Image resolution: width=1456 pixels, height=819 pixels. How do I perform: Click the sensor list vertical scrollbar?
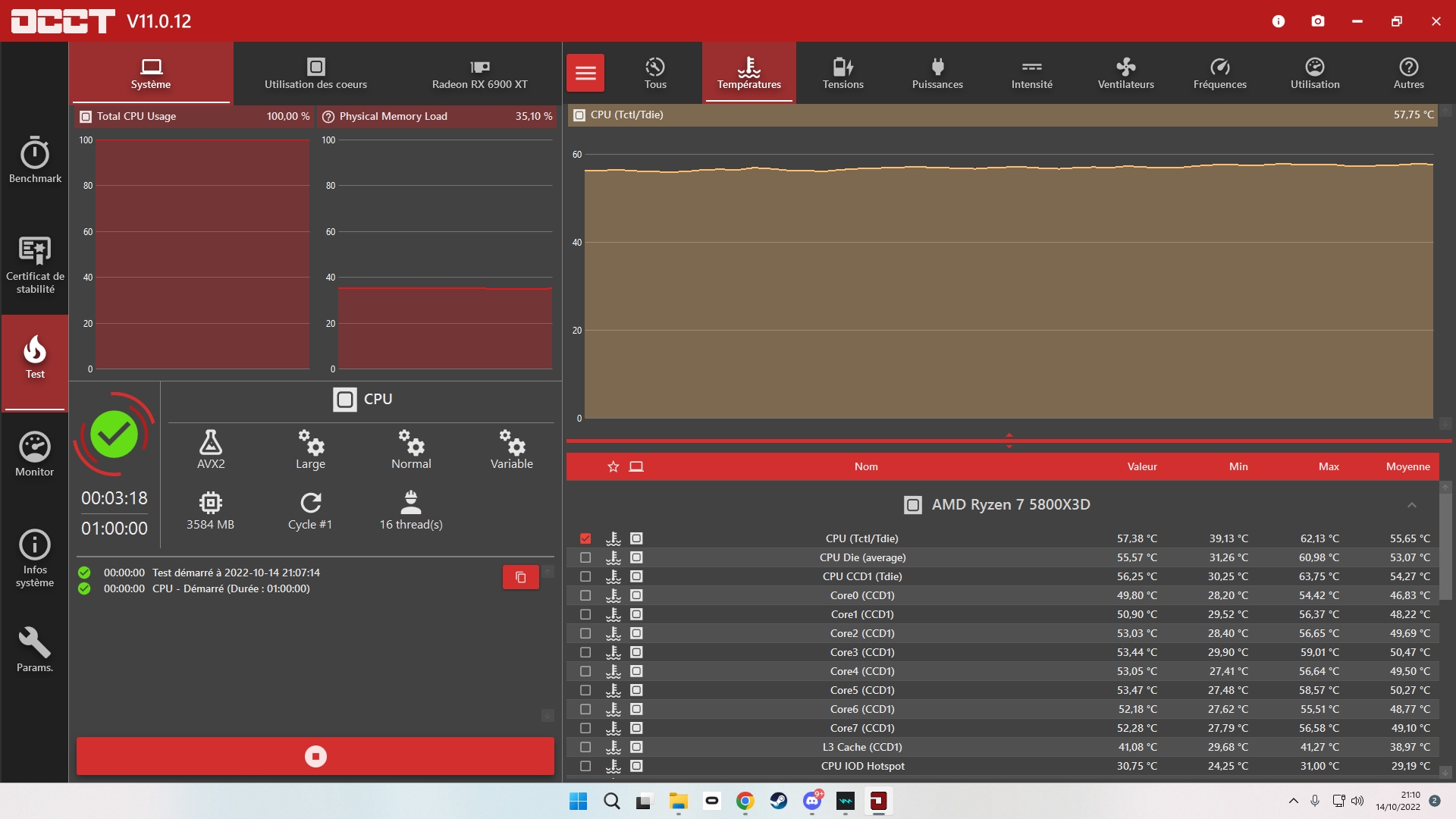coord(1445,546)
